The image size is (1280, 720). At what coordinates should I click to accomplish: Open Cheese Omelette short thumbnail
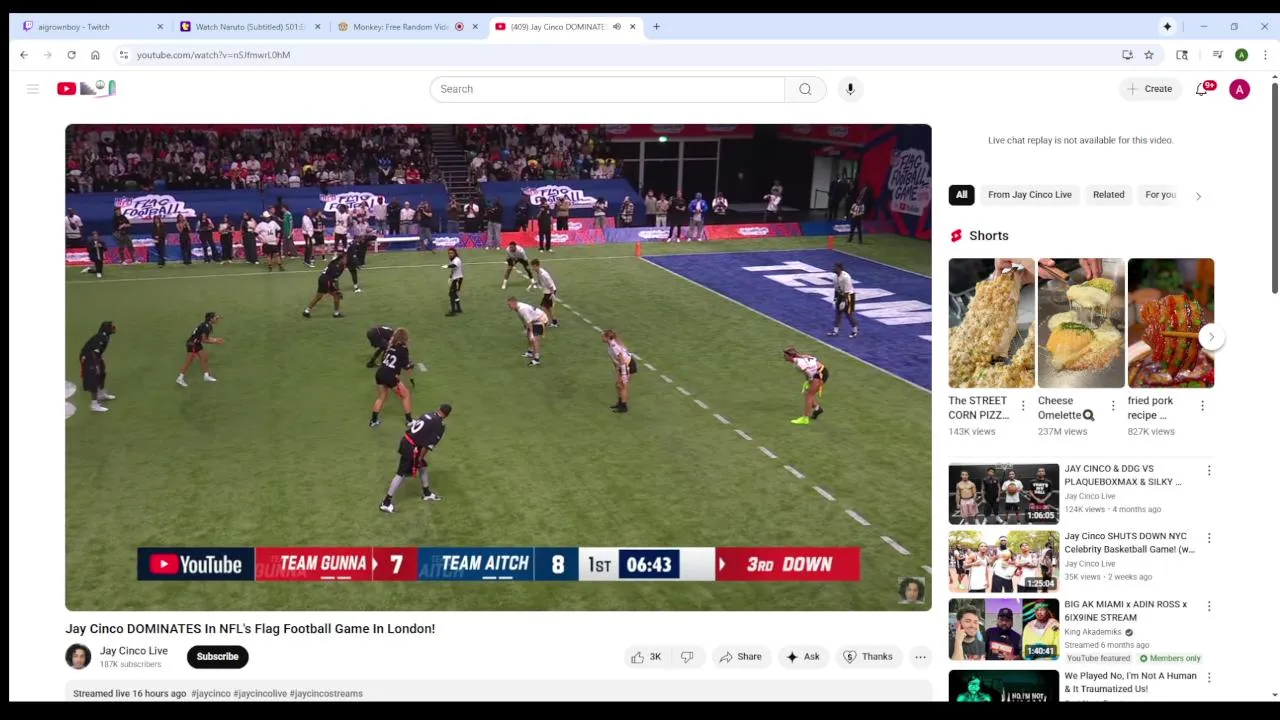[x=1081, y=323]
